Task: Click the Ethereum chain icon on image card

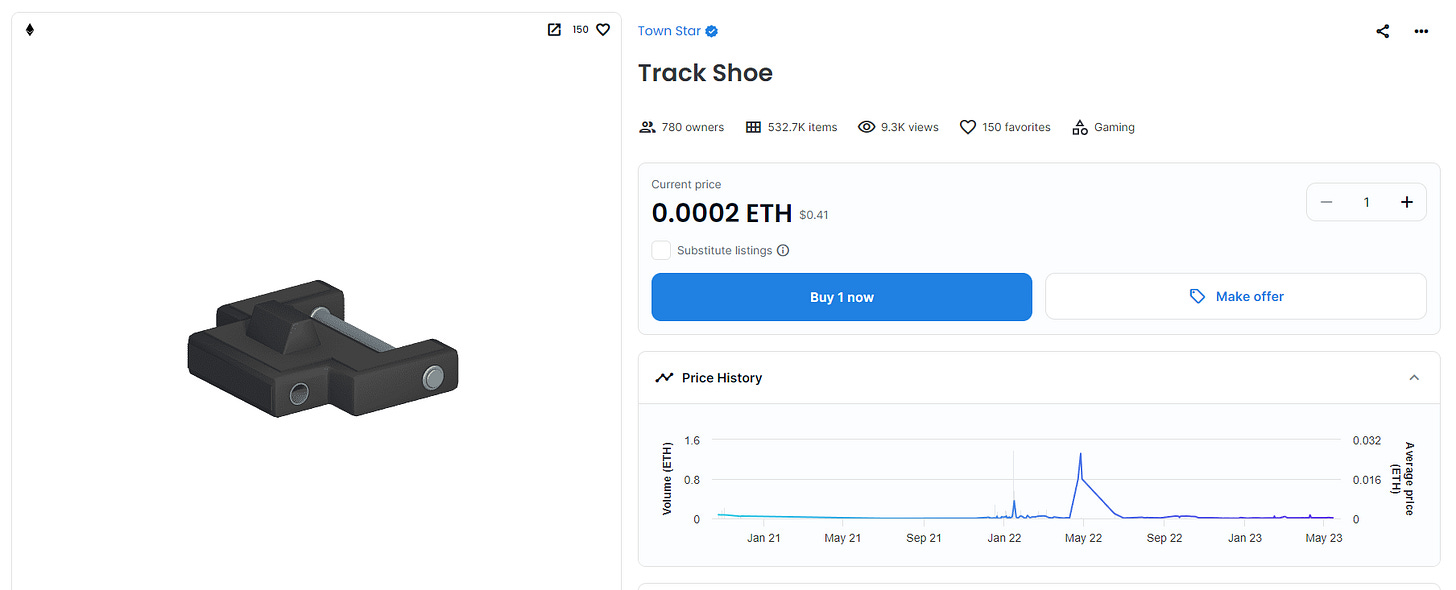Action: (30, 30)
